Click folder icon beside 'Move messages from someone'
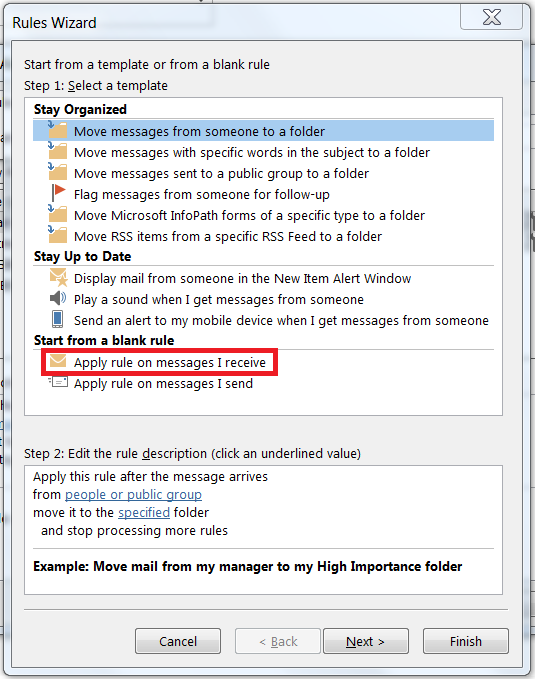Screen dimensions: 535x679 pyautogui.click(x=57, y=130)
